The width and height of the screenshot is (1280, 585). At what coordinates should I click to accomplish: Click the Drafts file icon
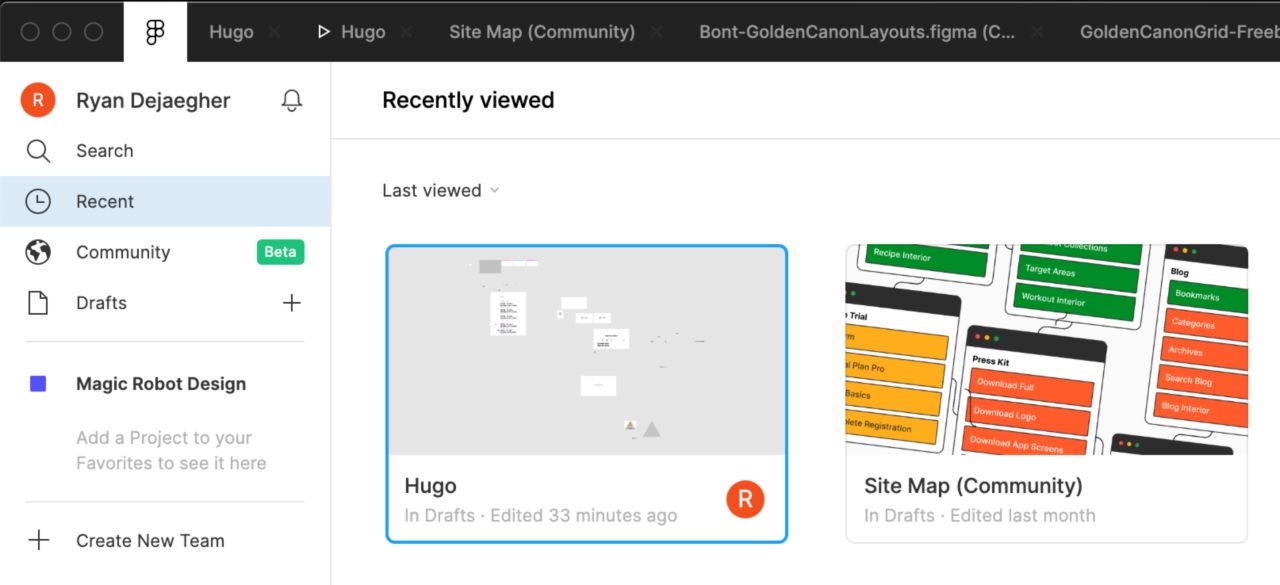click(x=38, y=303)
